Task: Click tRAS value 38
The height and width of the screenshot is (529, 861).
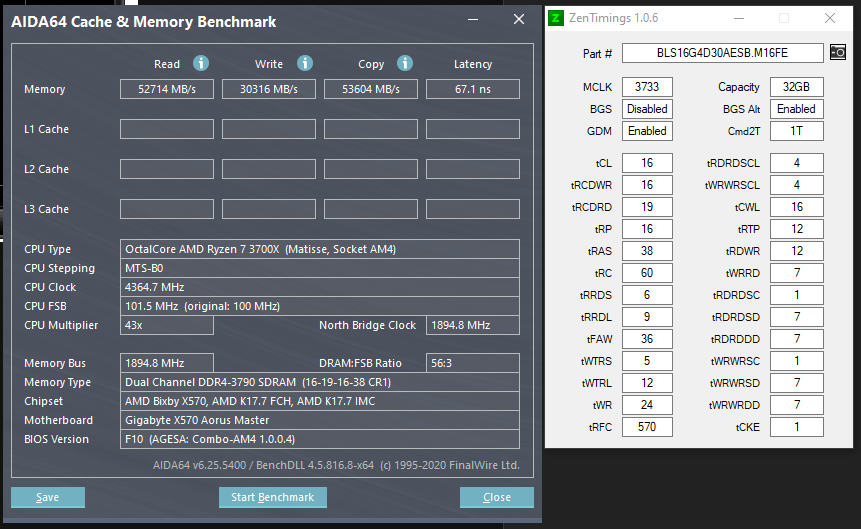Action: pyautogui.click(x=647, y=251)
